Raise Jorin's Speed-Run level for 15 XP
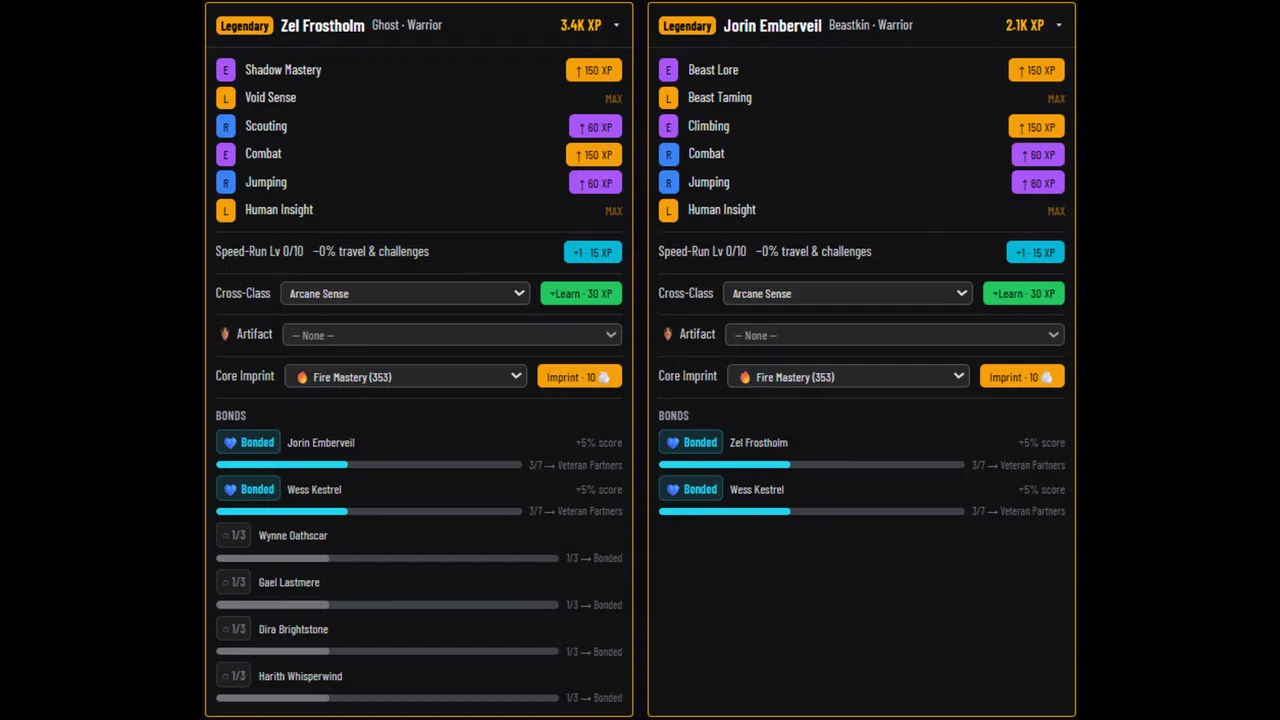This screenshot has width=1280, height=720. pos(1036,252)
